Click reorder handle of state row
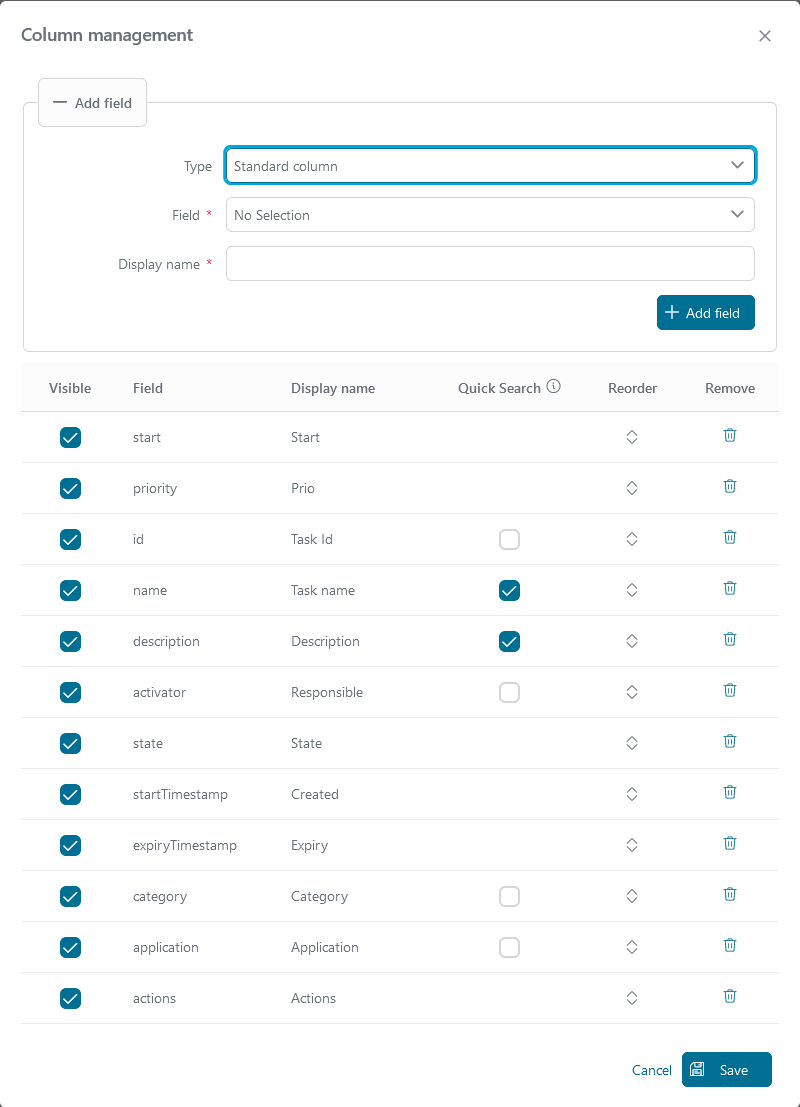Viewport: 800px width, 1107px height. point(632,743)
